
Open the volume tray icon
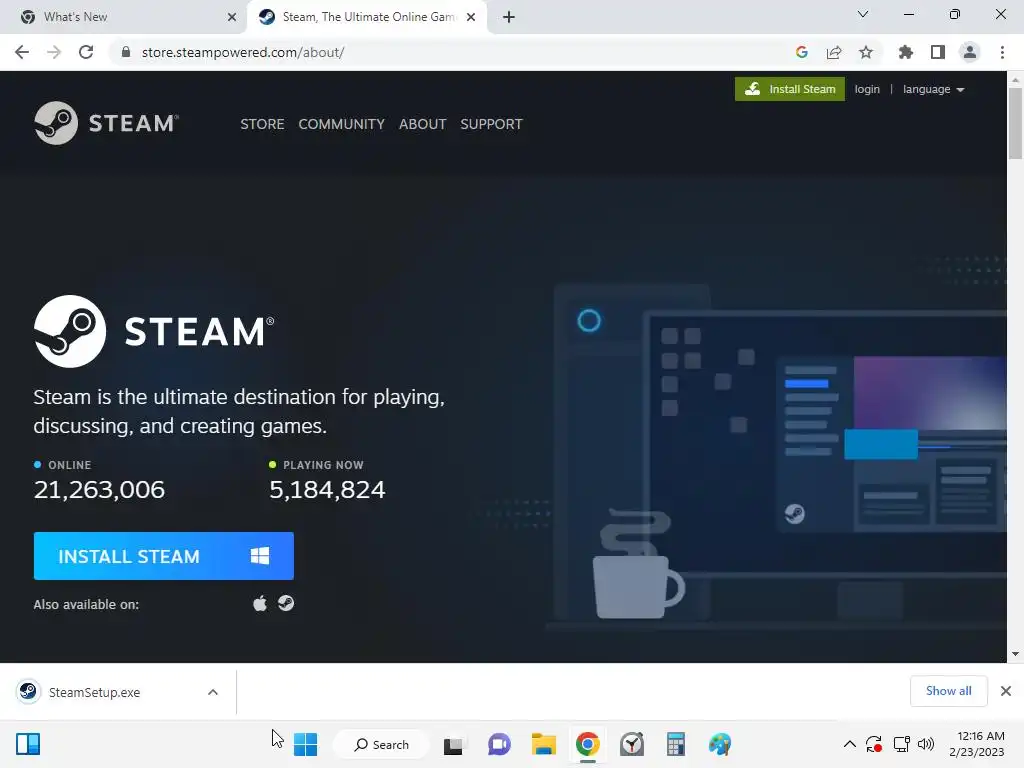click(x=926, y=744)
